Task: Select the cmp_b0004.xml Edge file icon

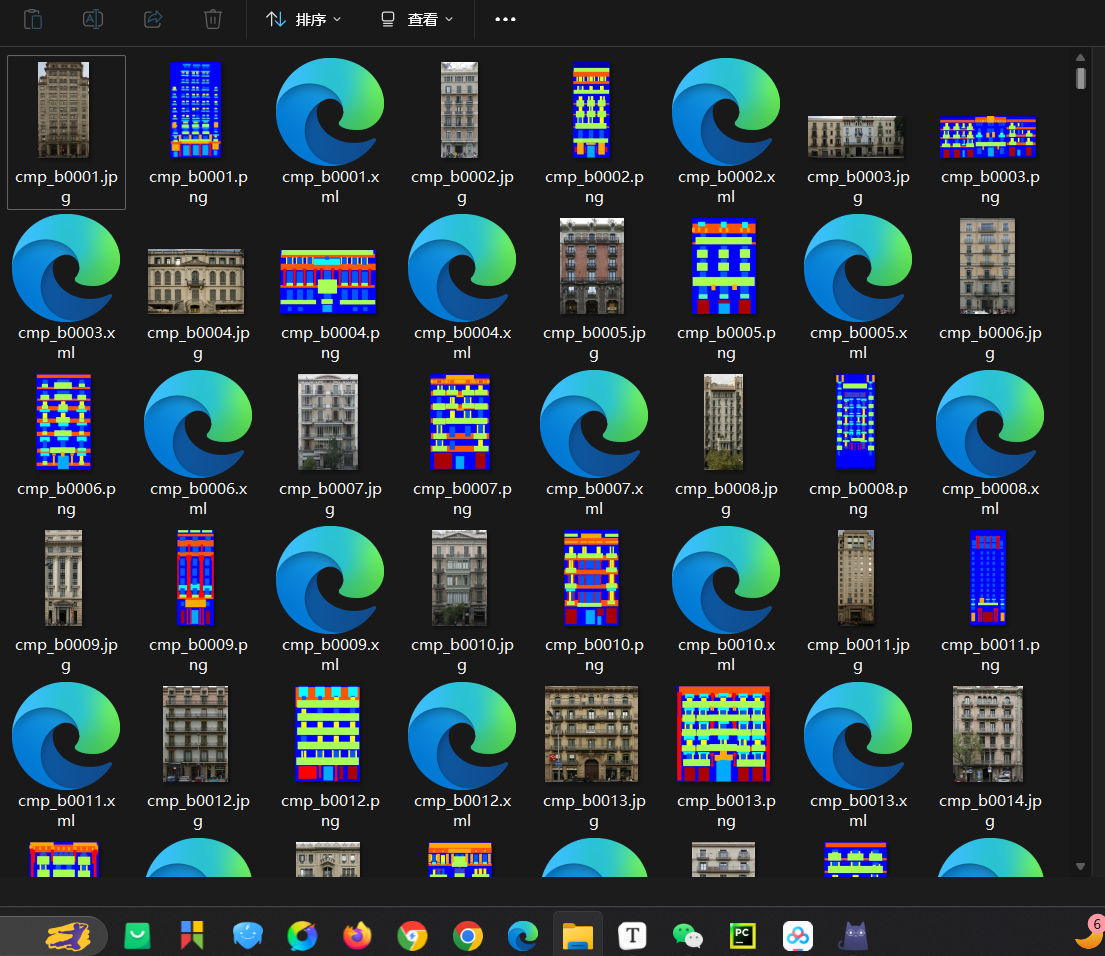Action: (x=462, y=268)
